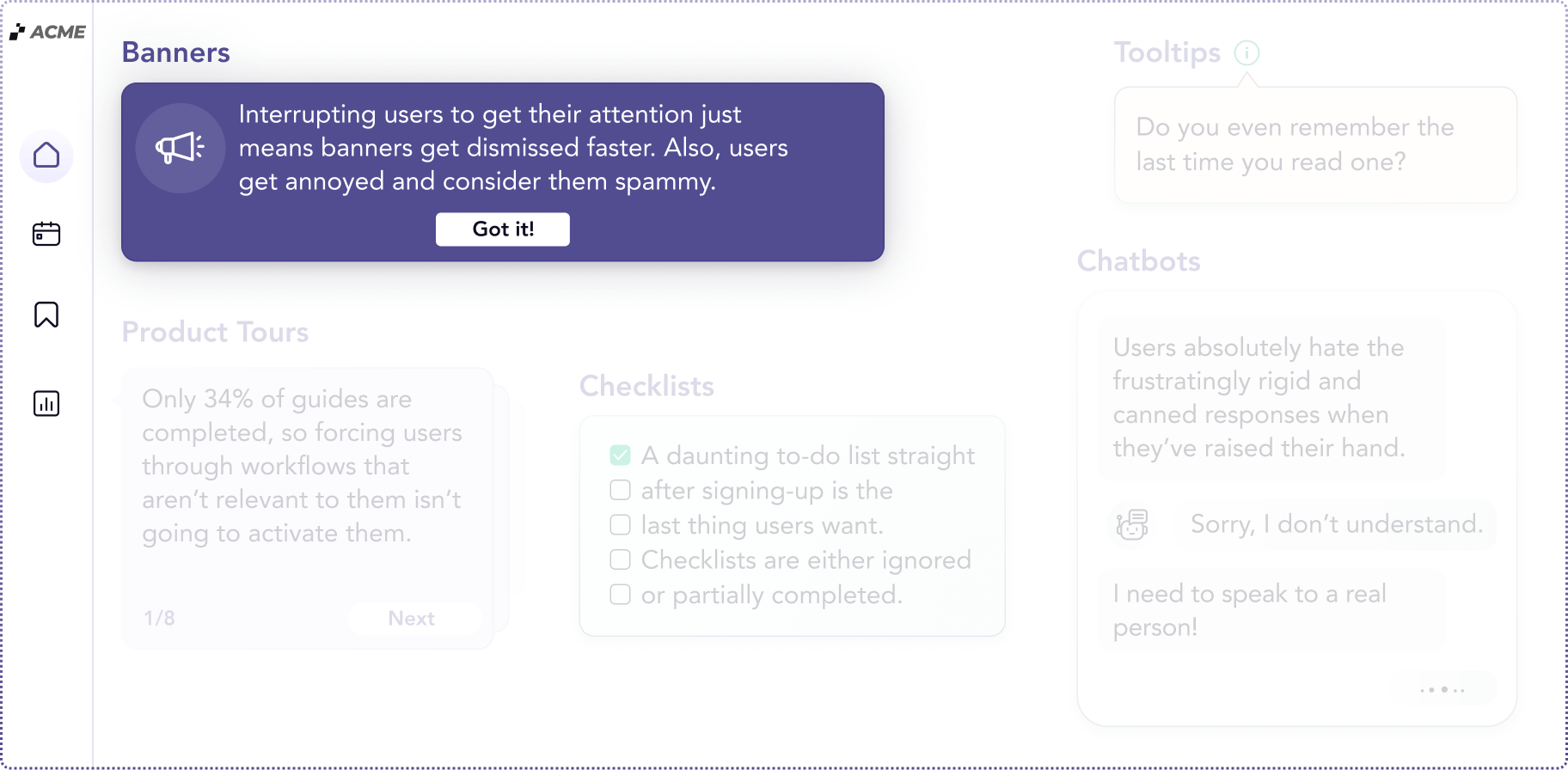Tick the 'last thing users want.' checkbox

click(x=620, y=525)
